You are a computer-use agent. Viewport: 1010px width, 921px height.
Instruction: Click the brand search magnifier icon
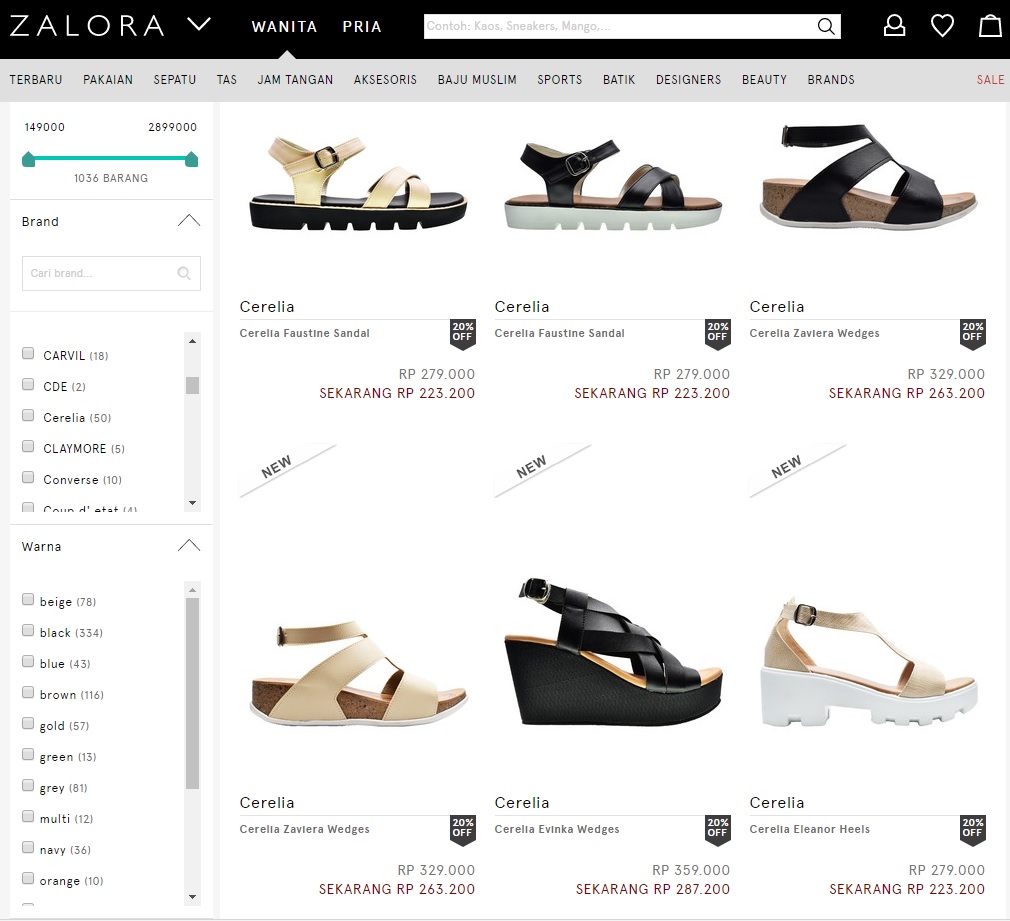(x=184, y=273)
